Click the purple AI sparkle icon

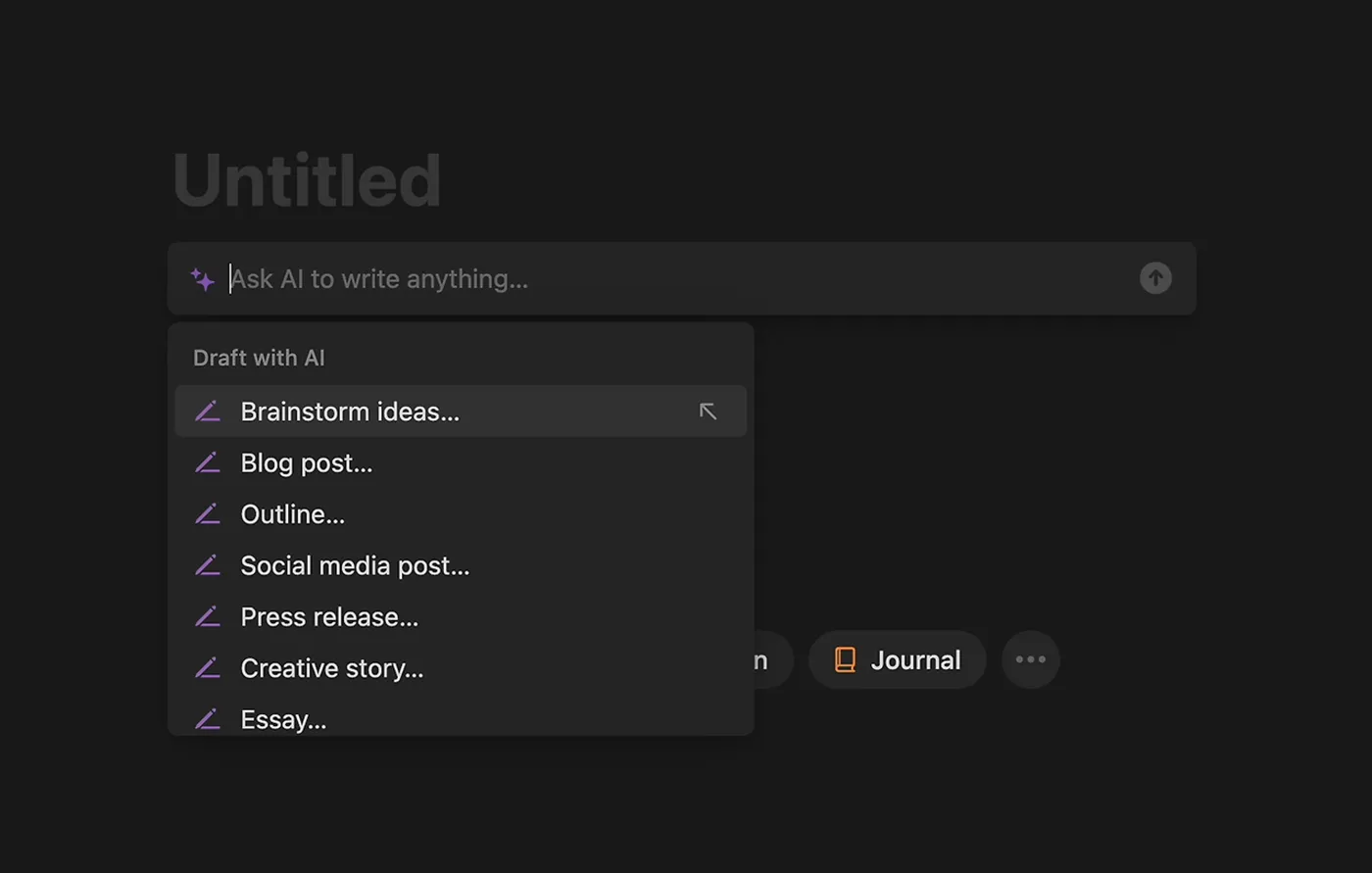(x=203, y=279)
